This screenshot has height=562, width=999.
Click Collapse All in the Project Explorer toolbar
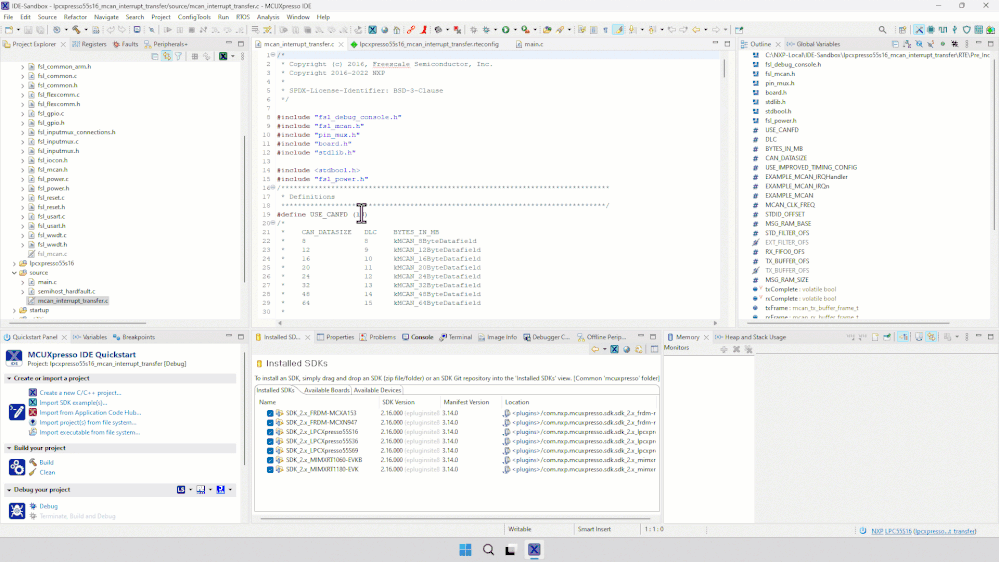point(155,57)
